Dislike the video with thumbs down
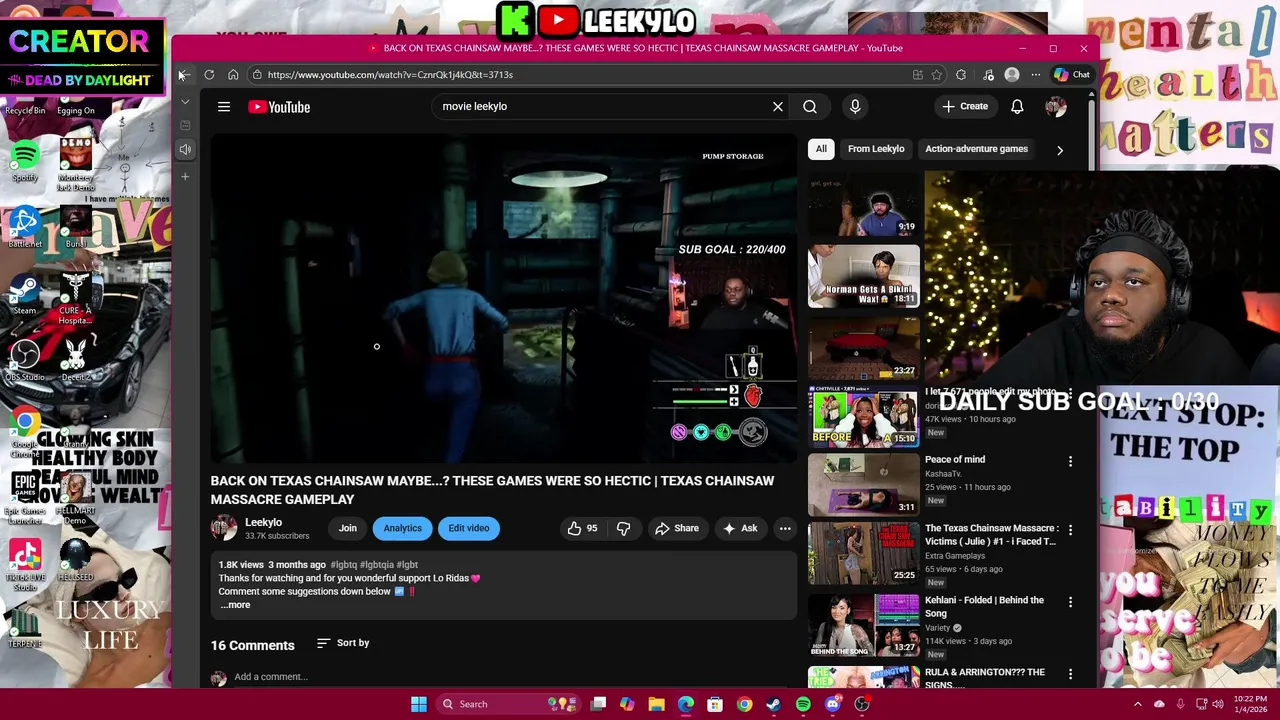Image resolution: width=1280 pixels, height=720 pixels. click(x=623, y=528)
